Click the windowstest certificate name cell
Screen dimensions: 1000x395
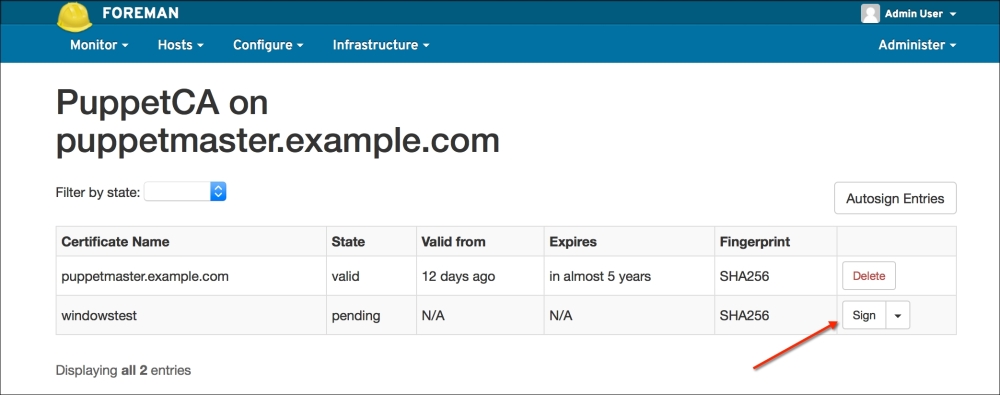coord(191,315)
